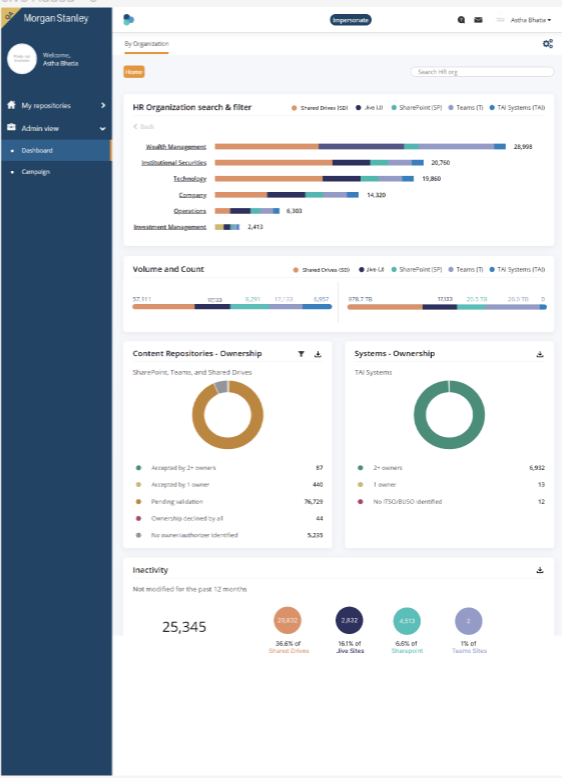Click the count progress bar in Volume and Count
This screenshot has height=778, width=562.
pyautogui.click(x=232, y=307)
